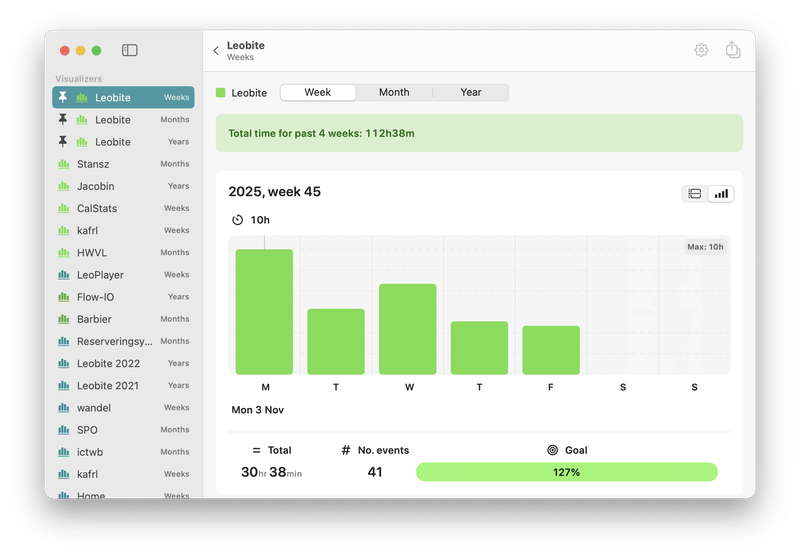Viewport: 800px width, 557px height.
Task: Open Leobite Weeks visualizer
Action: click(x=123, y=97)
